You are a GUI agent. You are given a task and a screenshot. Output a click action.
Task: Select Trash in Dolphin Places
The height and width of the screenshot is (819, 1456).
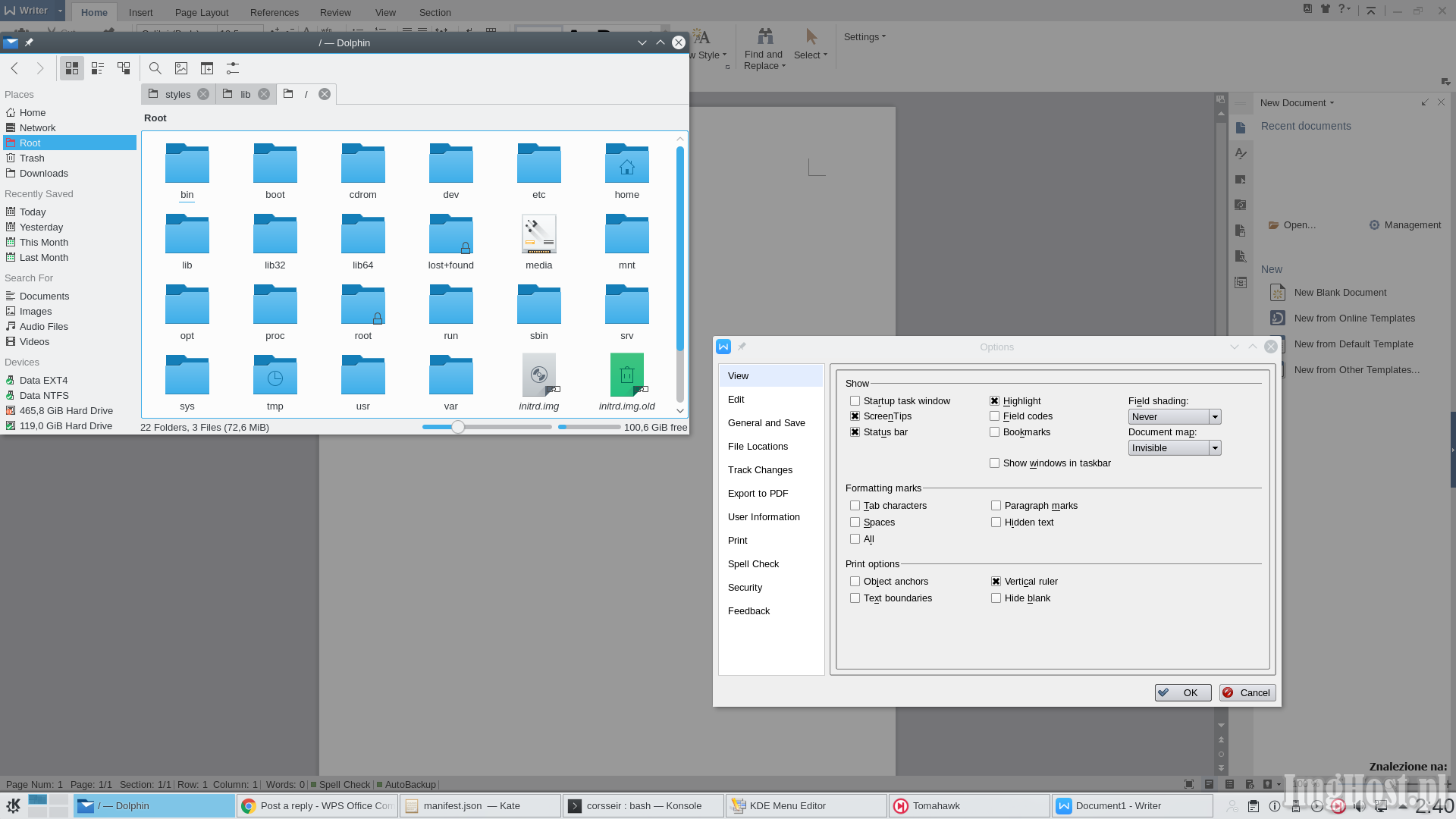coord(70,158)
